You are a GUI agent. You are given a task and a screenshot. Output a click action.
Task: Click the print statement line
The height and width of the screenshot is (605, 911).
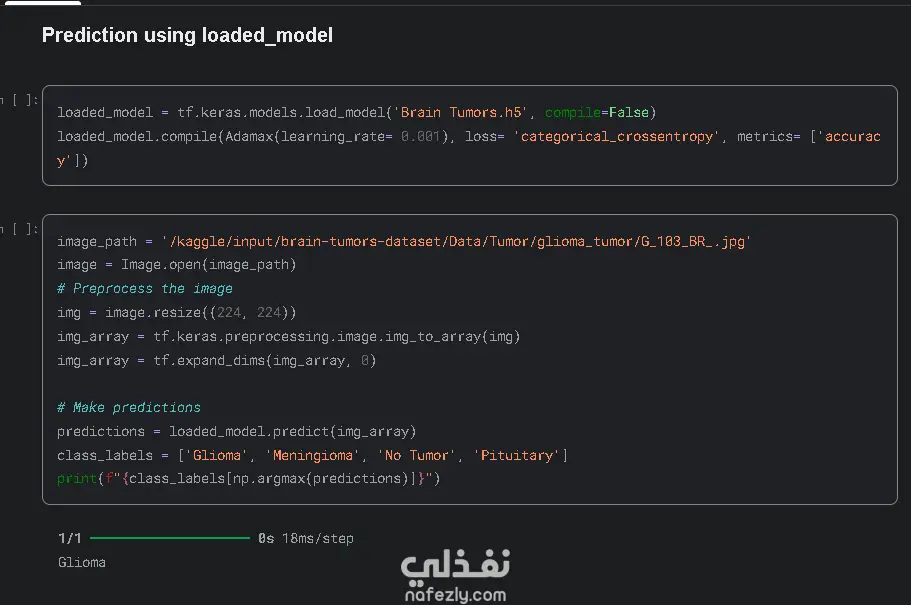(248, 480)
